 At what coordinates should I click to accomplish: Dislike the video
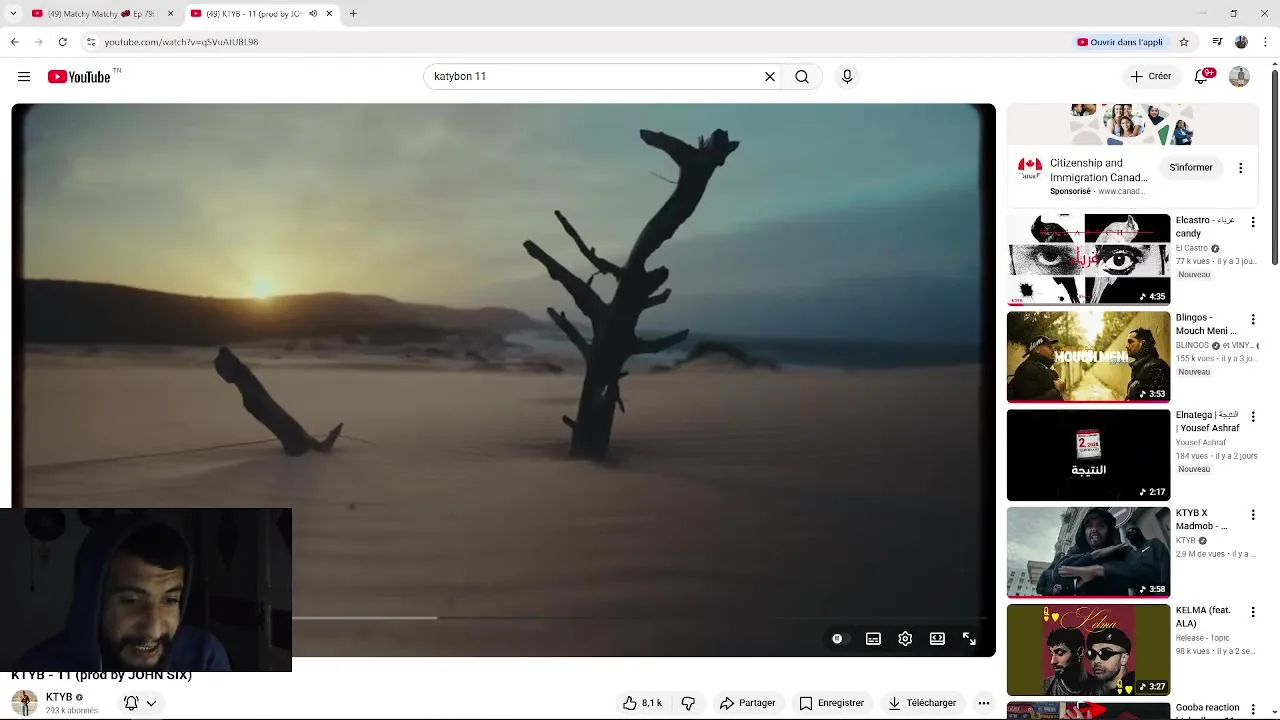[688, 703]
